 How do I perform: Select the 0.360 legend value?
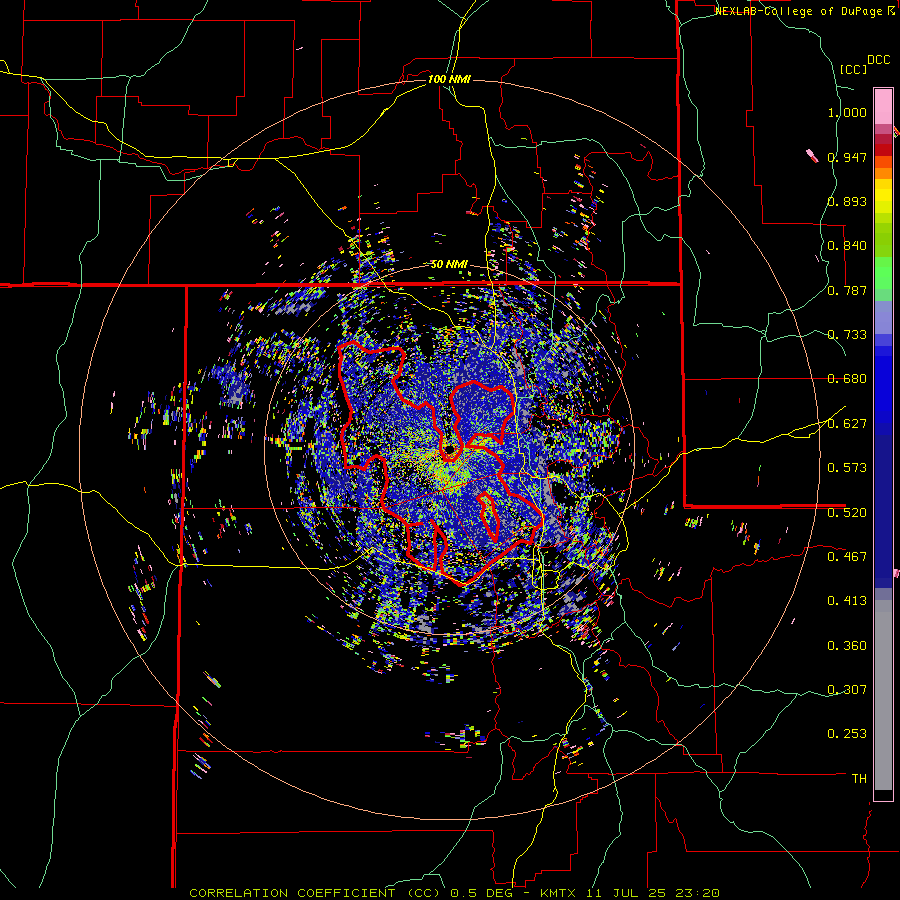point(847,646)
